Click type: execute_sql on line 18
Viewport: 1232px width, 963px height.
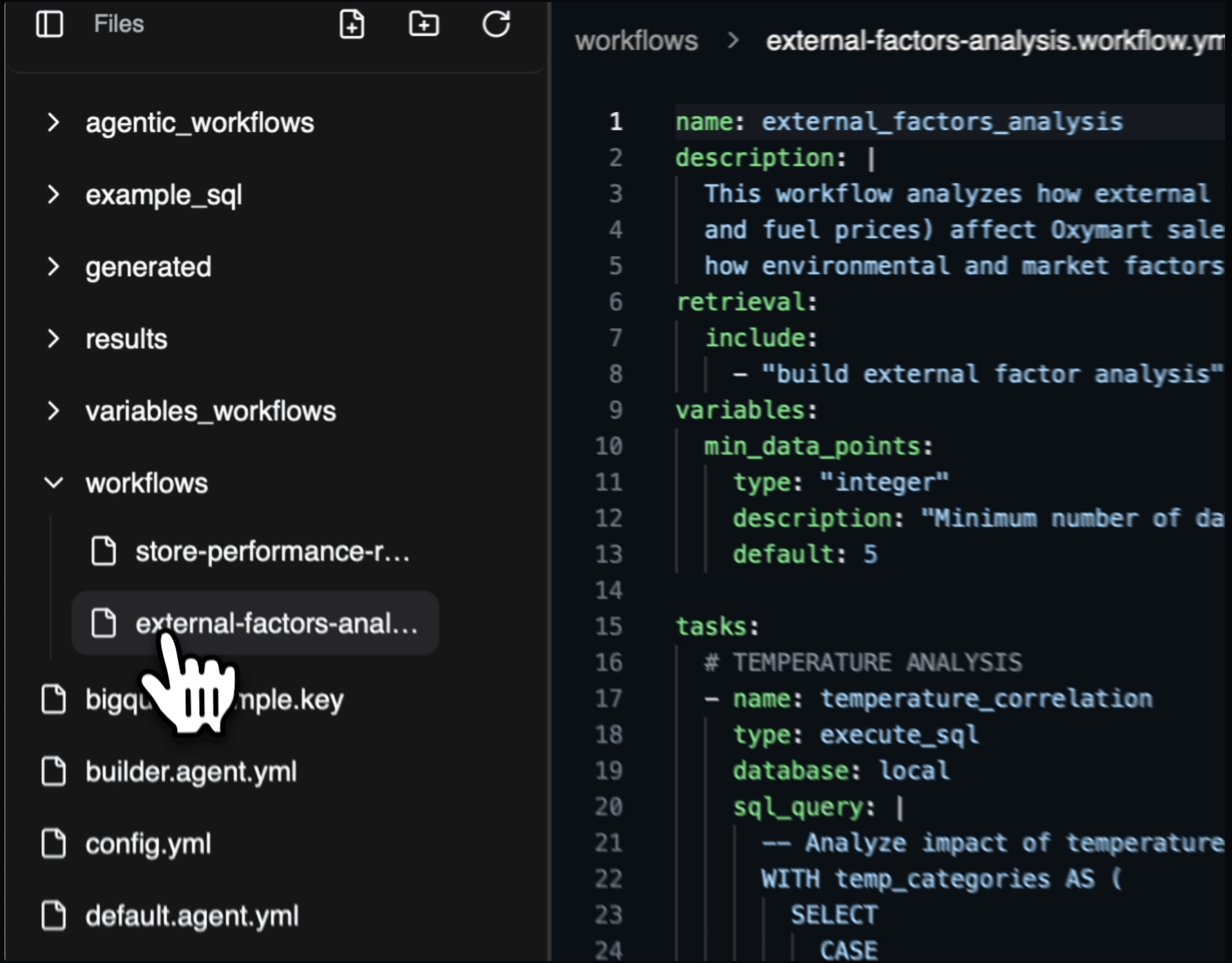tap(856, 734)
